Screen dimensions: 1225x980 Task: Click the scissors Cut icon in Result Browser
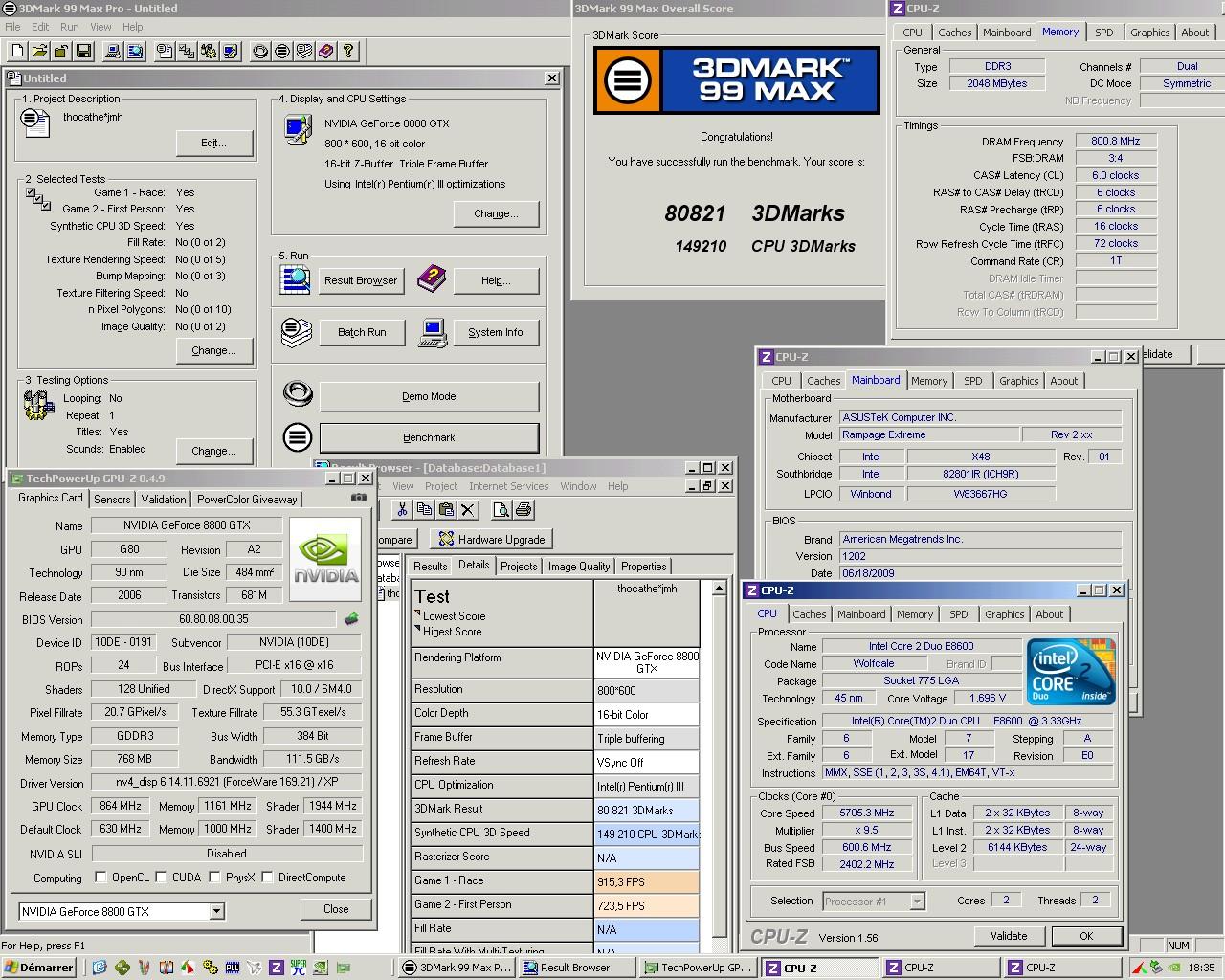click(x=402, y=510)
